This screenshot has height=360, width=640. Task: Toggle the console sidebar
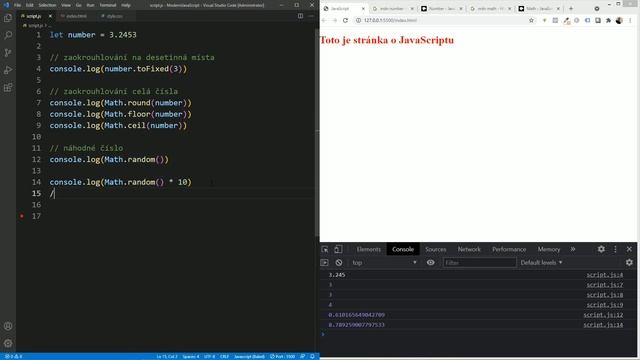click(x=324, y=262)
